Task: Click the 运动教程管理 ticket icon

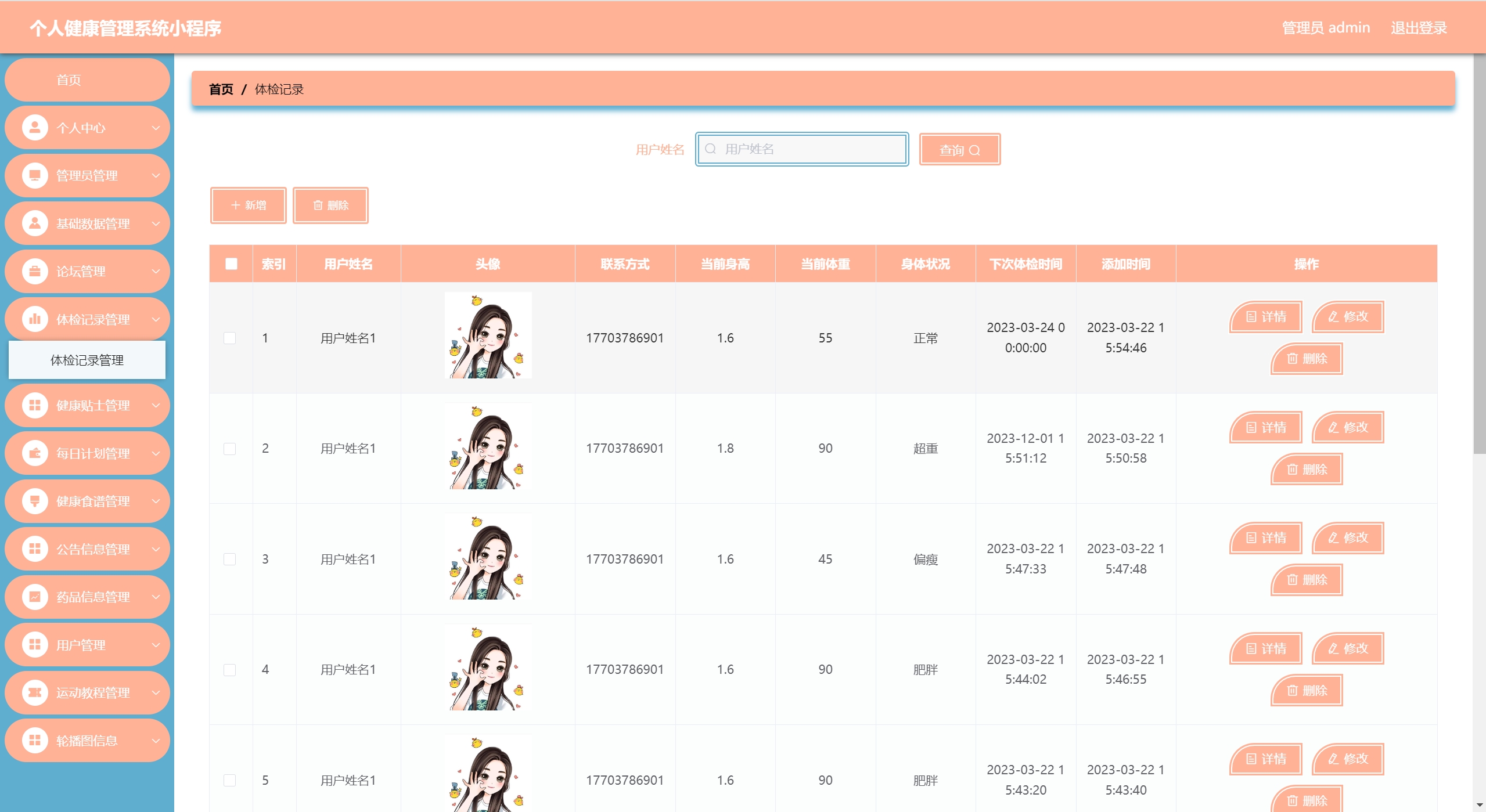Action: pos(35,692)
